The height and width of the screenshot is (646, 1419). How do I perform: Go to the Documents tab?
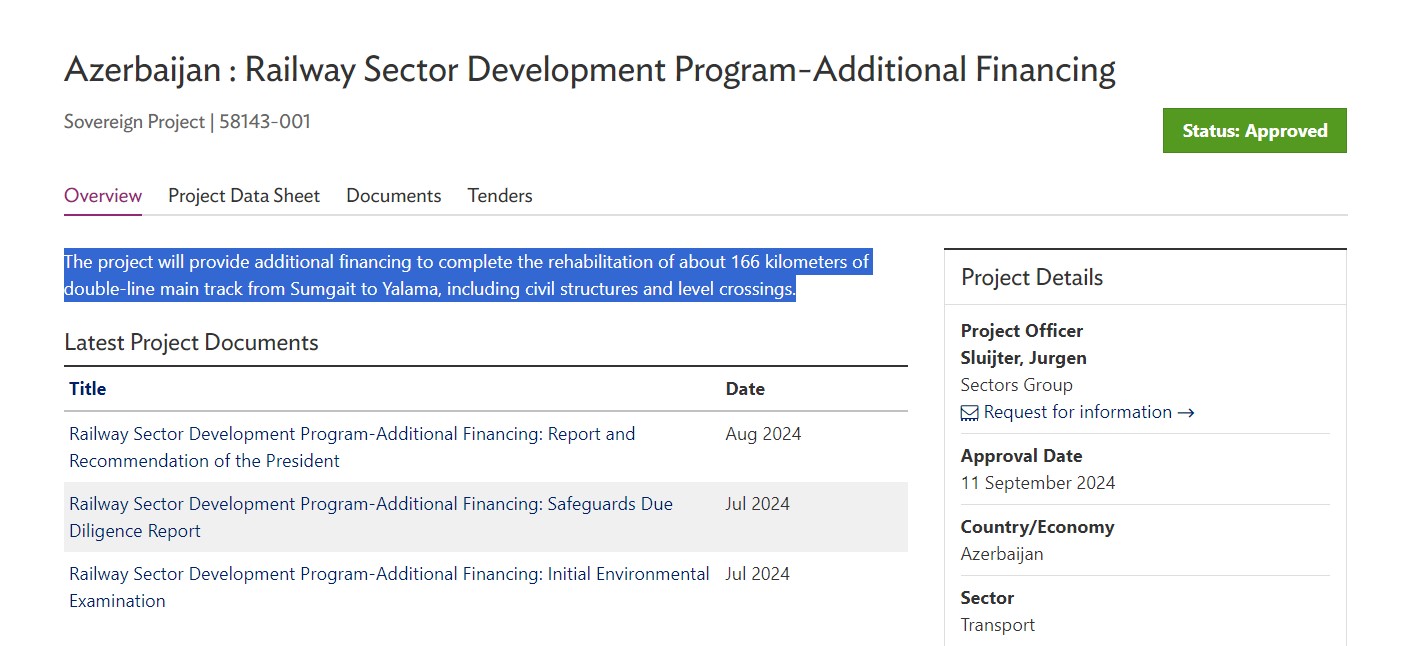point(393,196)
